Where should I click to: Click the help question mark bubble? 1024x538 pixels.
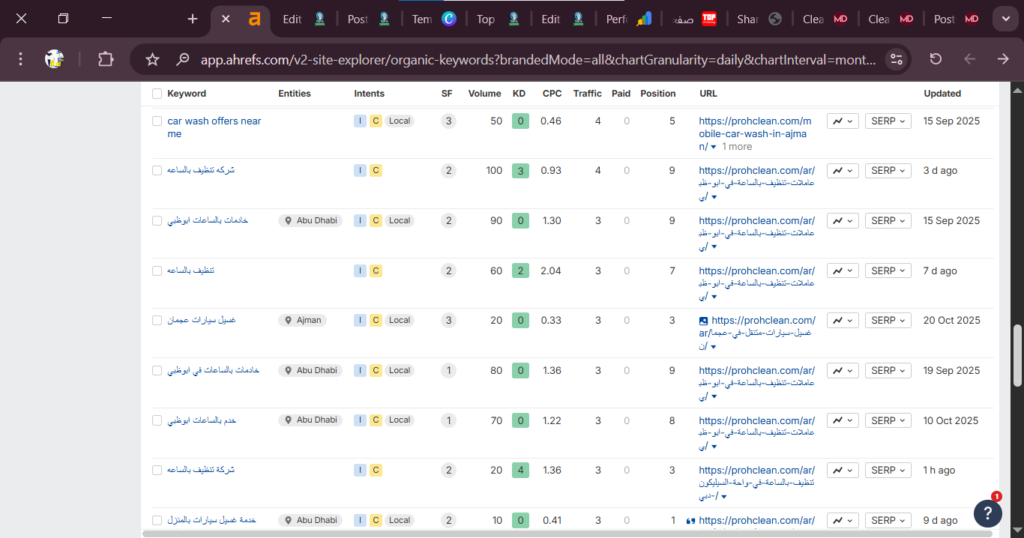tap(988, 512)
